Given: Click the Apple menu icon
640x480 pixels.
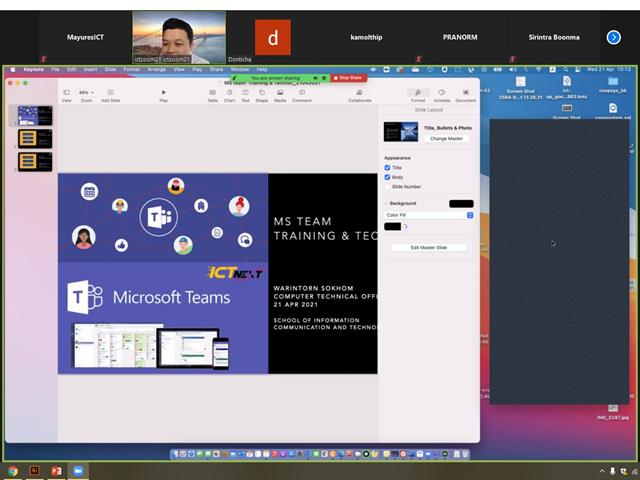Looking at the screenshot, I should tap(13, 69).
